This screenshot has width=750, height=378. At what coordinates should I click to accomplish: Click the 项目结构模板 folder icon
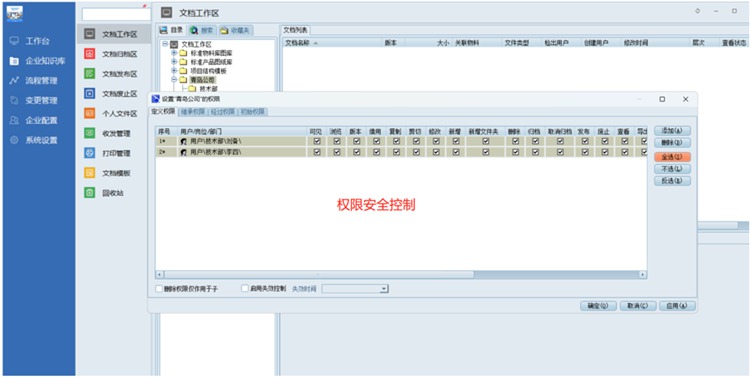pyautogui.click(x=183, y=71)
